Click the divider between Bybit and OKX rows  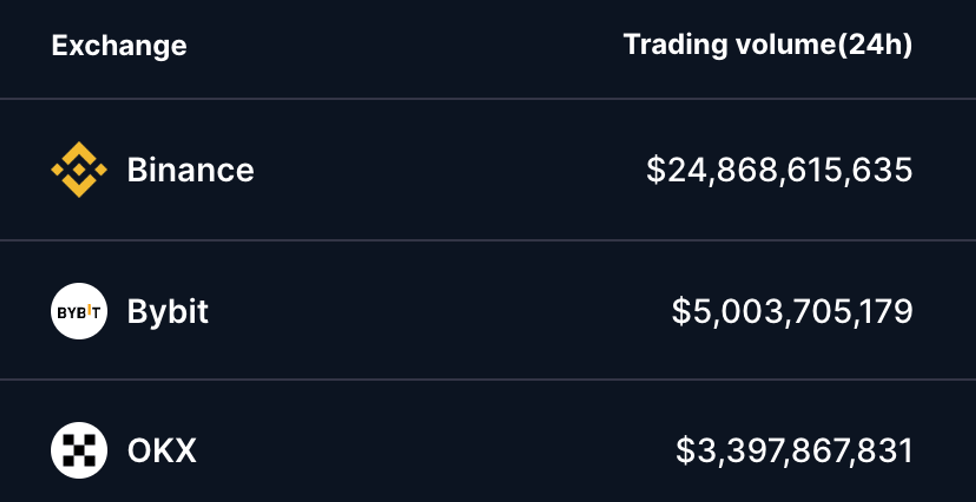pyautogui.click(x=488, y=380)
